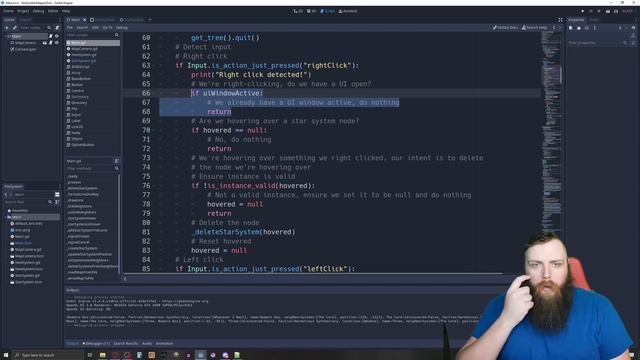Toggle alphabetical sorting of methods
640x360 pixels.
click(117, 161)
